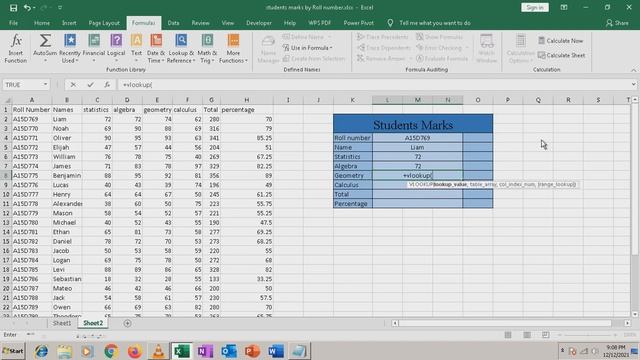Switch to the Review ribbon tab
Viewport: 640px width, 360px height.
pyautogui.click(x=200, y=23)
